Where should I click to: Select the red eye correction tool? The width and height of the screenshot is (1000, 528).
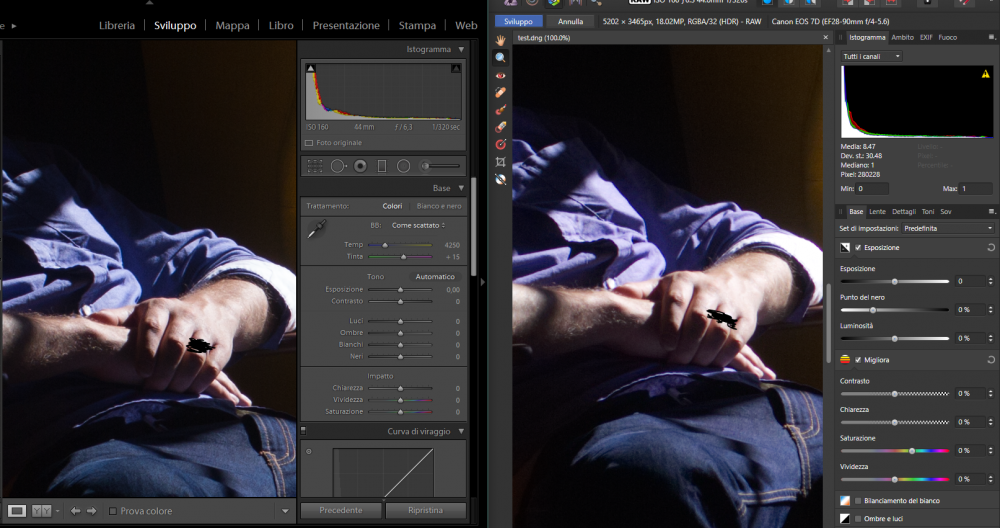click(x=500, y=75)
